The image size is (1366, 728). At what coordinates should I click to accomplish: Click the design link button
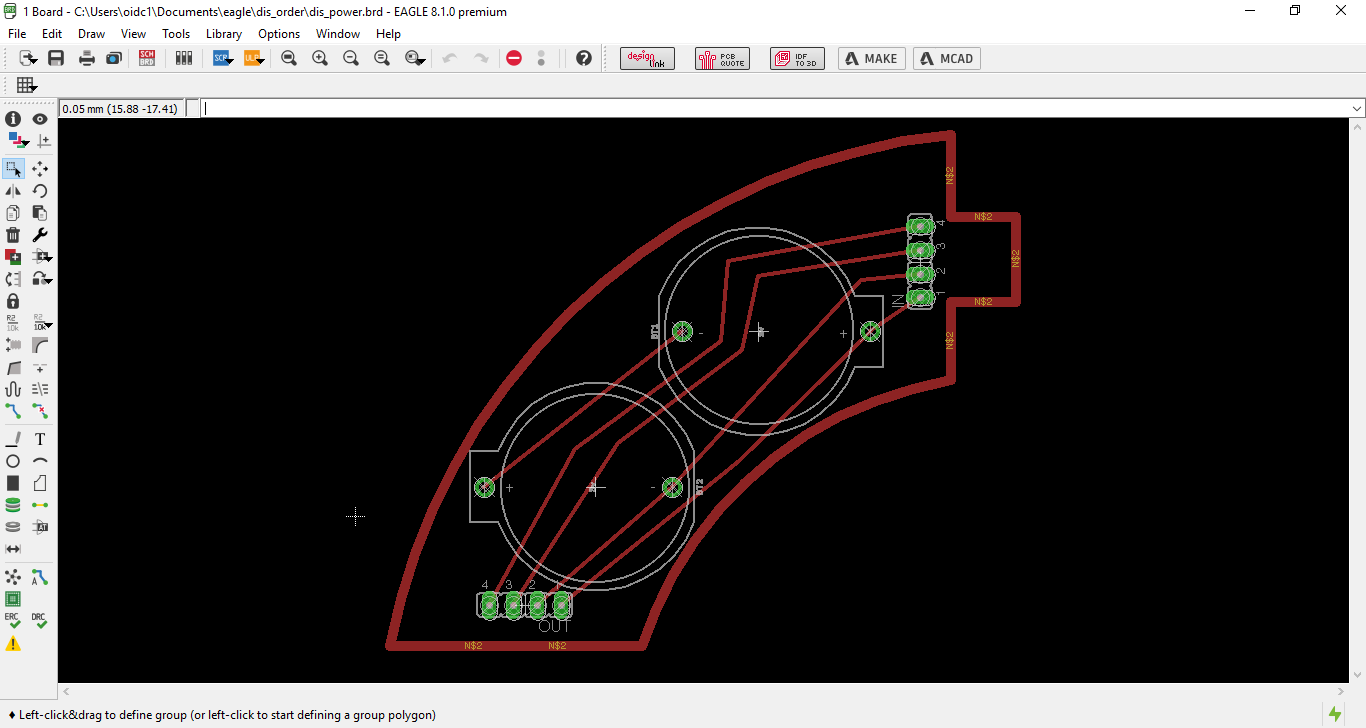647,59
